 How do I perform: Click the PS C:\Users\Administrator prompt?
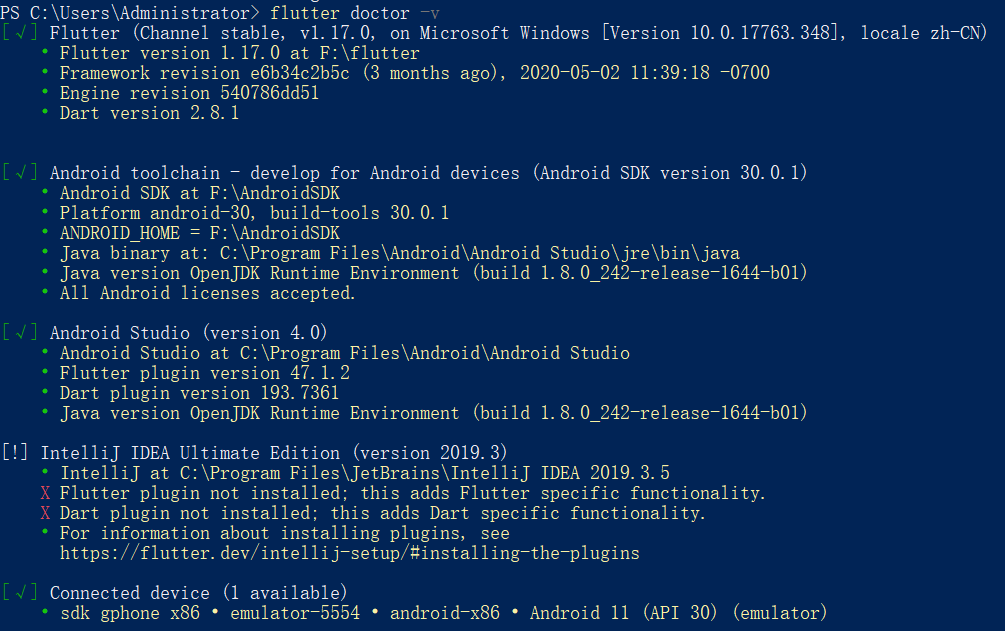pos(130,13)
